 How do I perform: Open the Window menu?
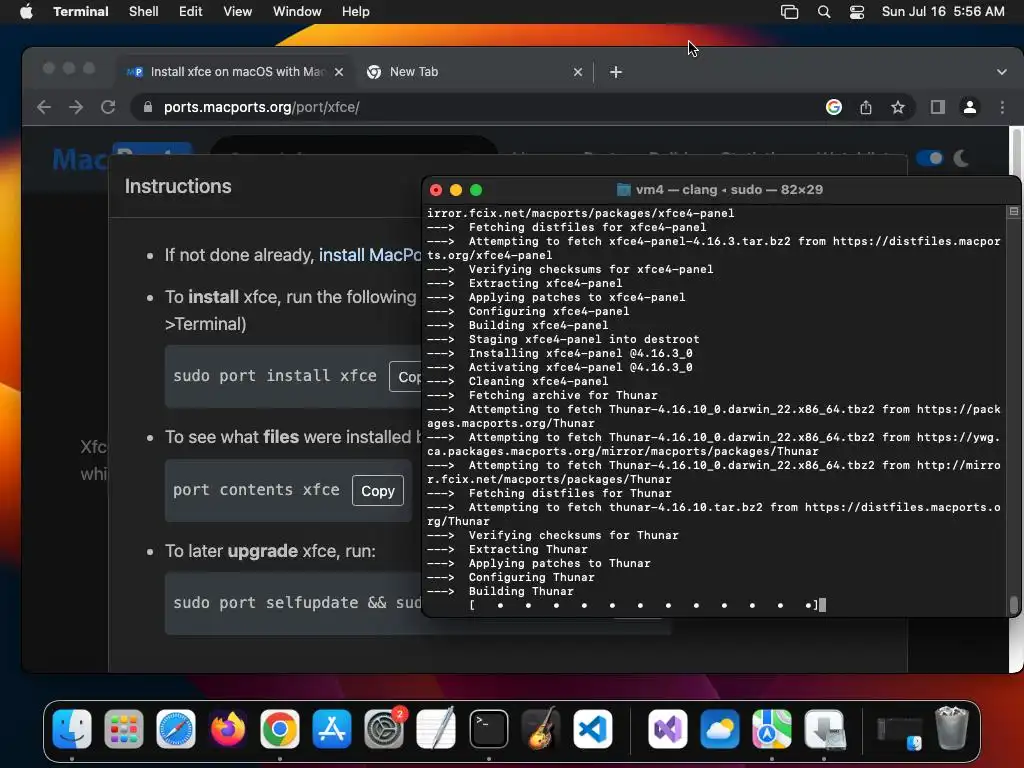coord(296,11)
